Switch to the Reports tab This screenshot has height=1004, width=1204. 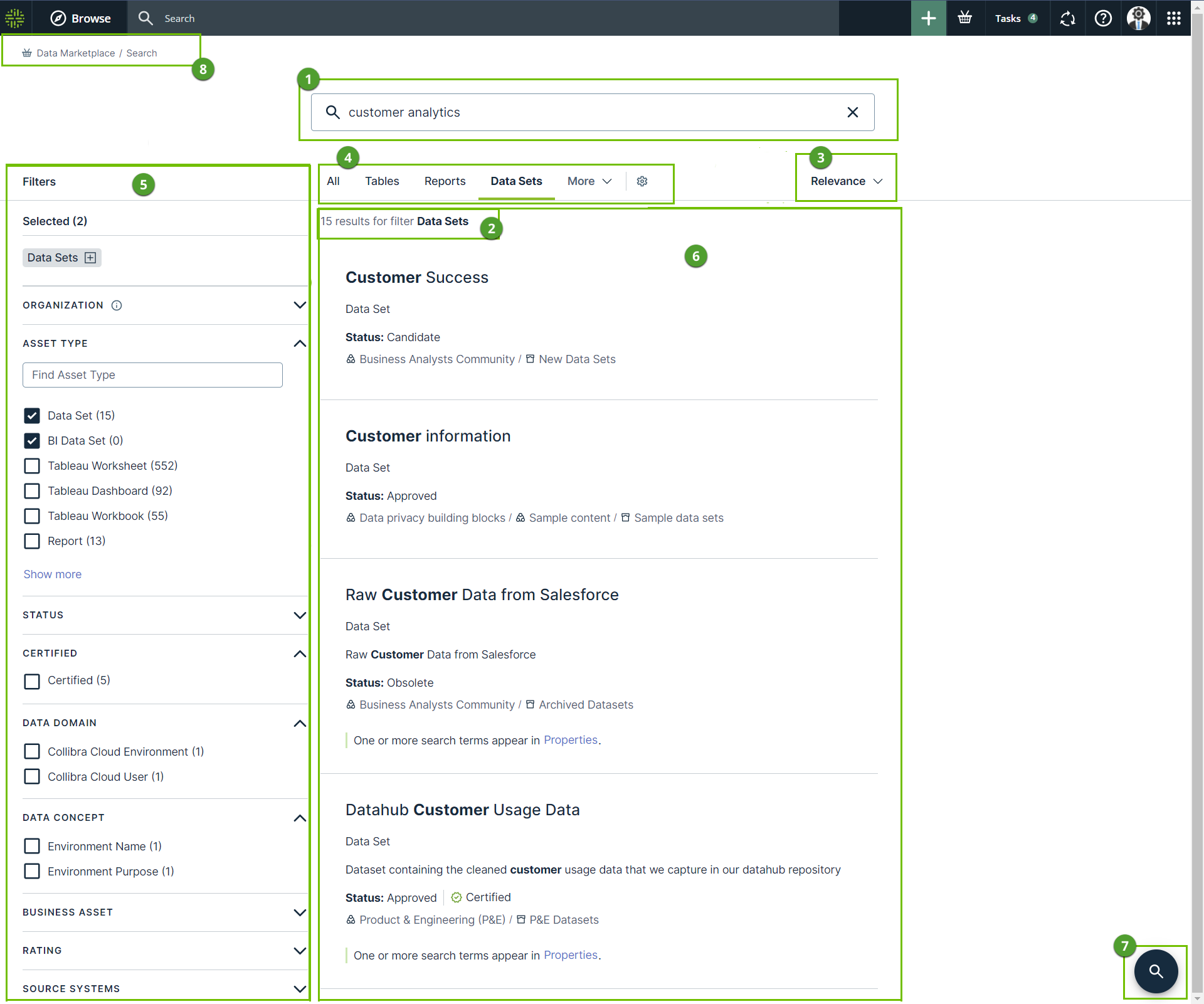[x=445, y=181]
